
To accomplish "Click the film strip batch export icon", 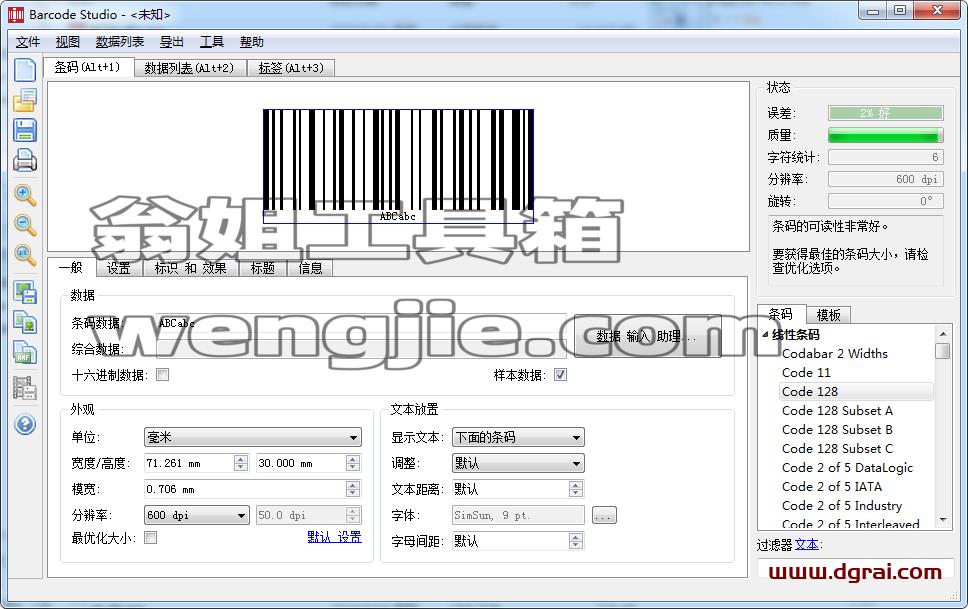I will pyautogui.click(x=25, y=388).
